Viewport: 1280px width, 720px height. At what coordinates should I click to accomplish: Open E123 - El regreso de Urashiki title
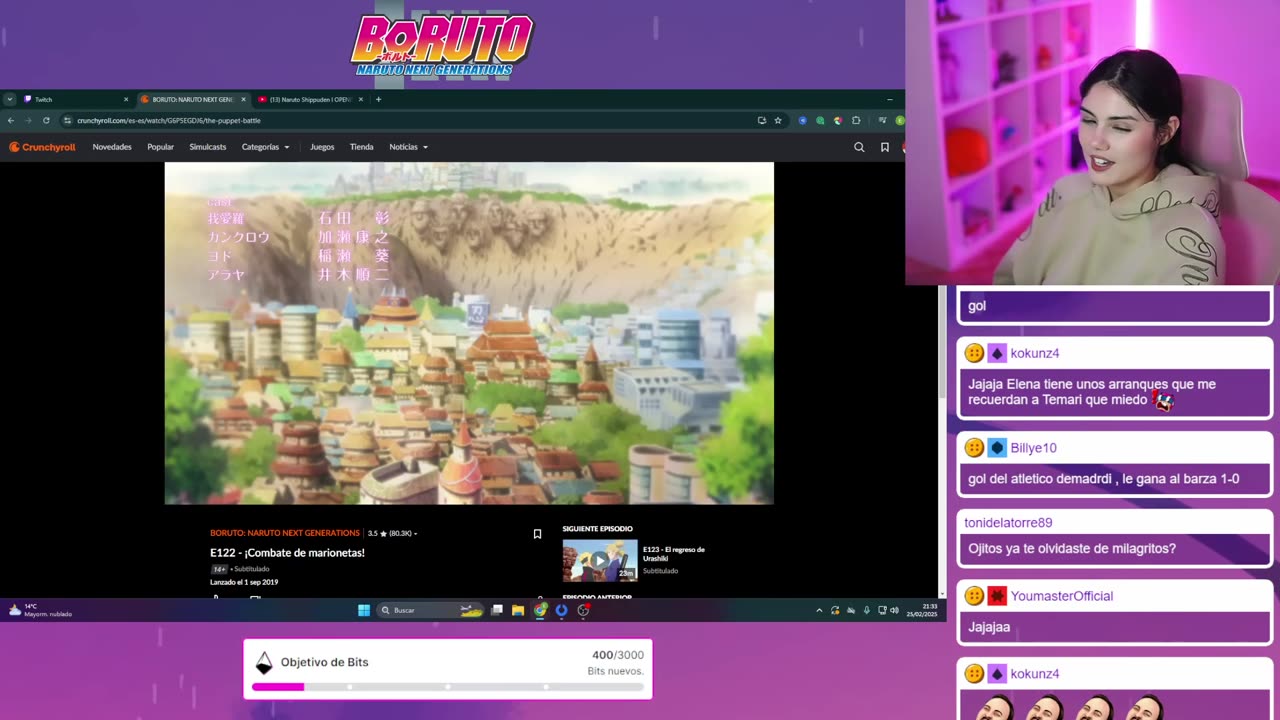pos(674,553)
